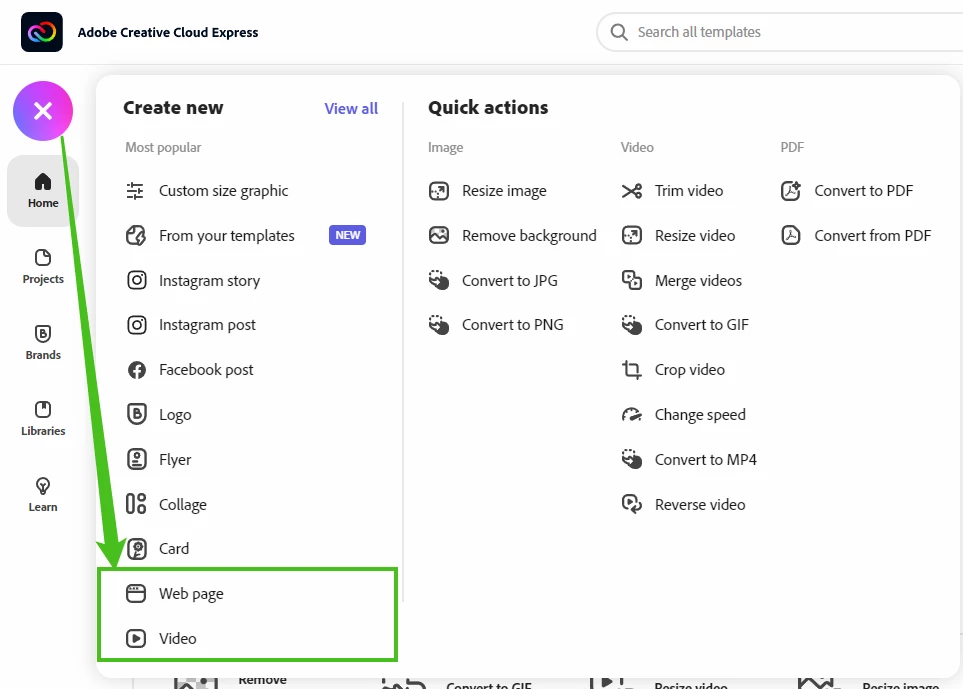Click the Facebook post icon
Image resolution: width=963 pixels, height=689 pixels.
pyautogui.click(x=136, y=370)
